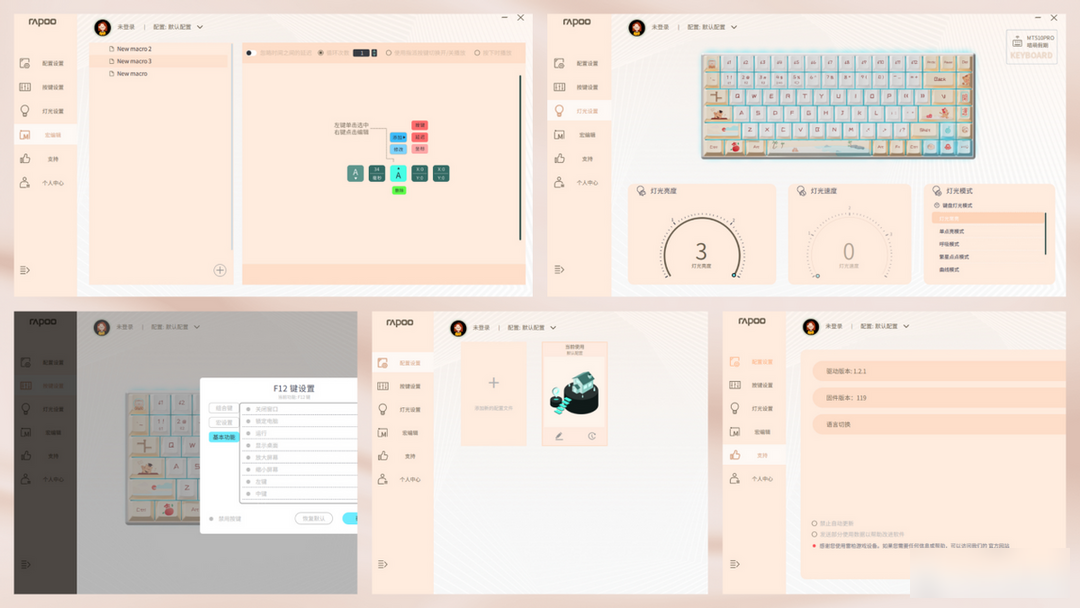This screenshot has width=1080, height=608.
Task: Choose 呼吸模式 in the lighting mode list
Action: (x=949, y=244)
